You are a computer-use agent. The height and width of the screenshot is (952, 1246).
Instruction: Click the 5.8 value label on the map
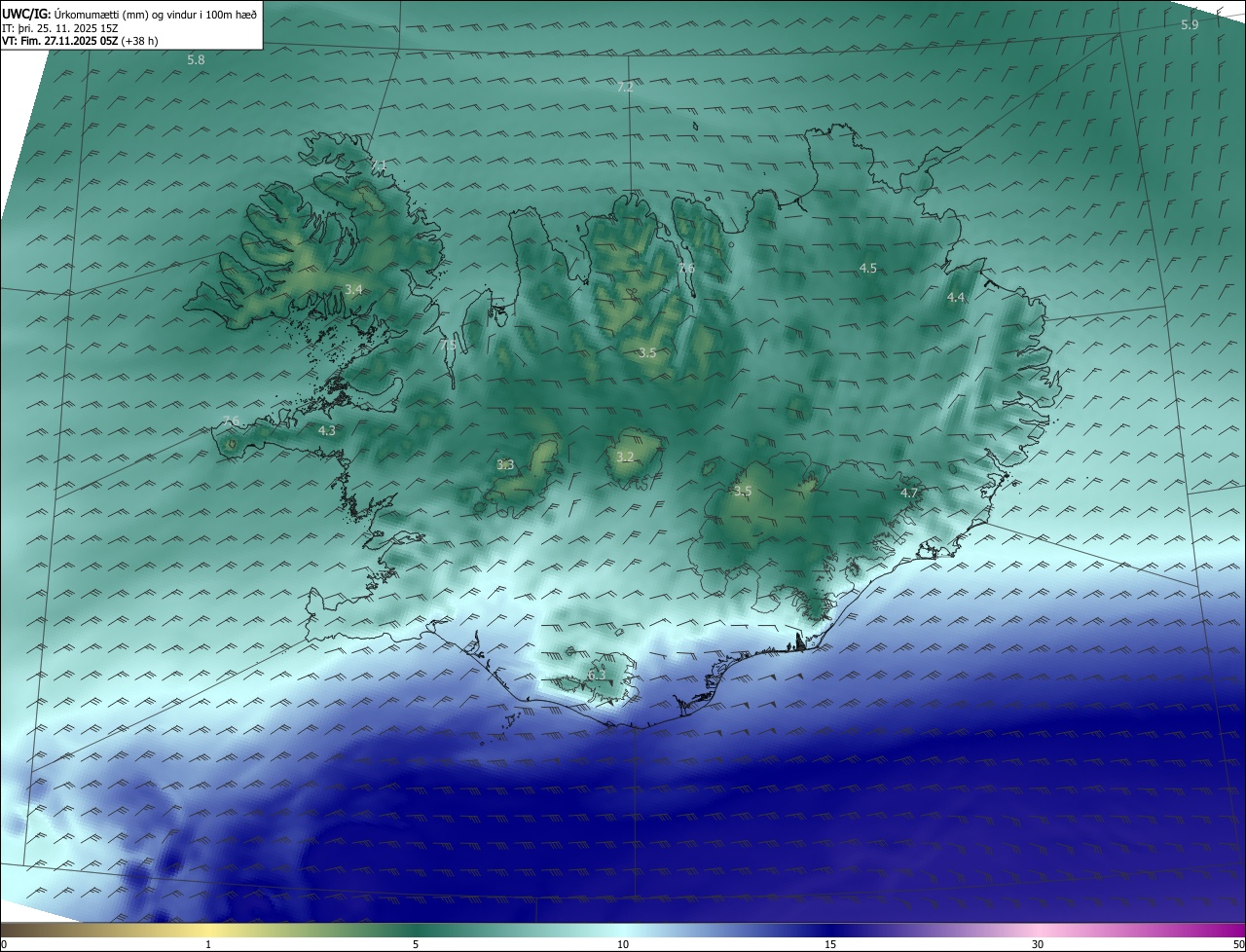197,60
